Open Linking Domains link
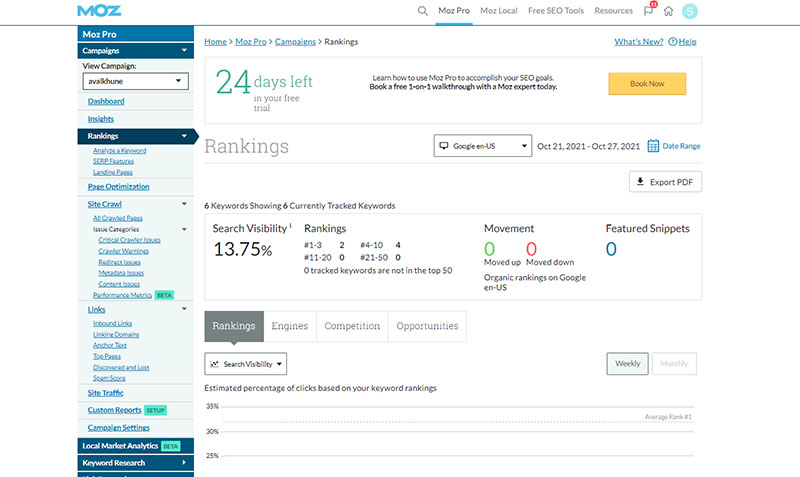 coord(116,335)
